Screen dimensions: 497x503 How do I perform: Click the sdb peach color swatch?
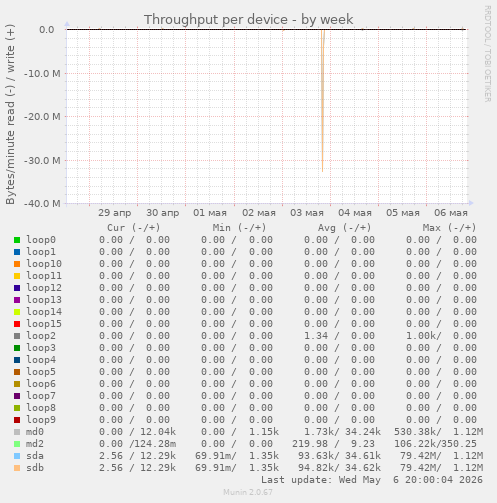click(x=17, y=468)
